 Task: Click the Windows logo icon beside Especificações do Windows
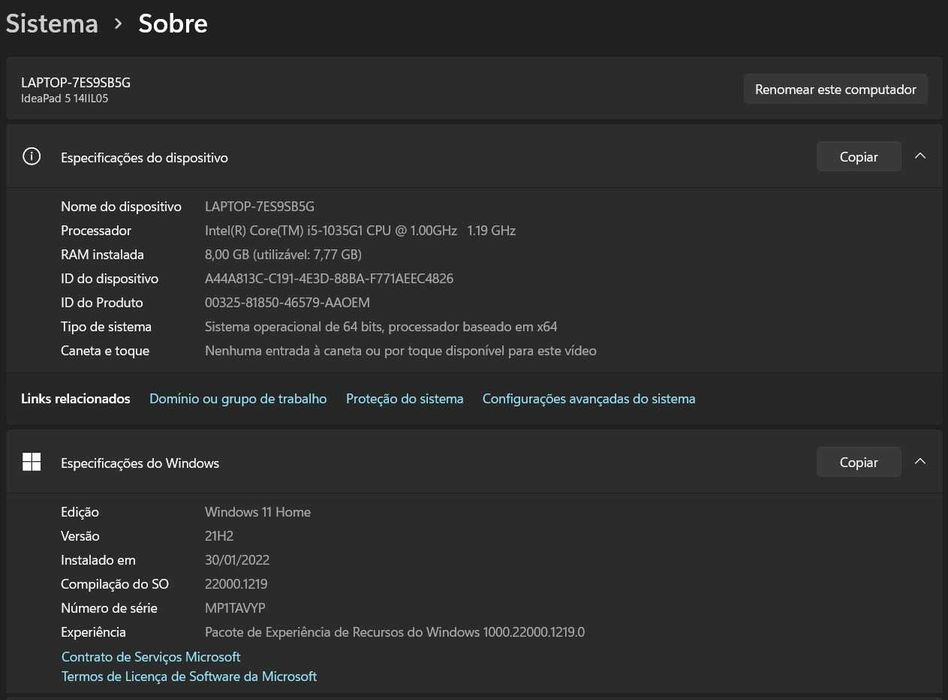(31, 462)
